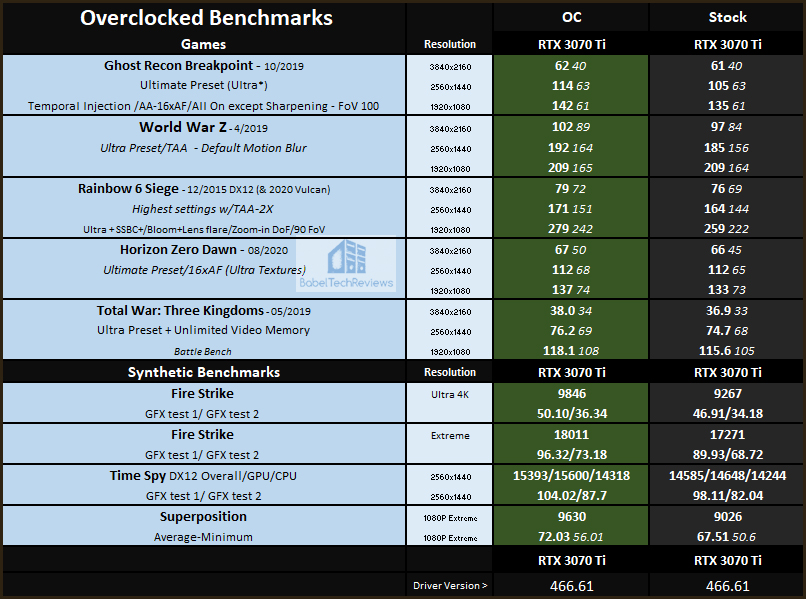Screen dimensions: 806x599
Task: Select OC Rainbow 6 Siege value "79 72"
Action: click(571, 189)
